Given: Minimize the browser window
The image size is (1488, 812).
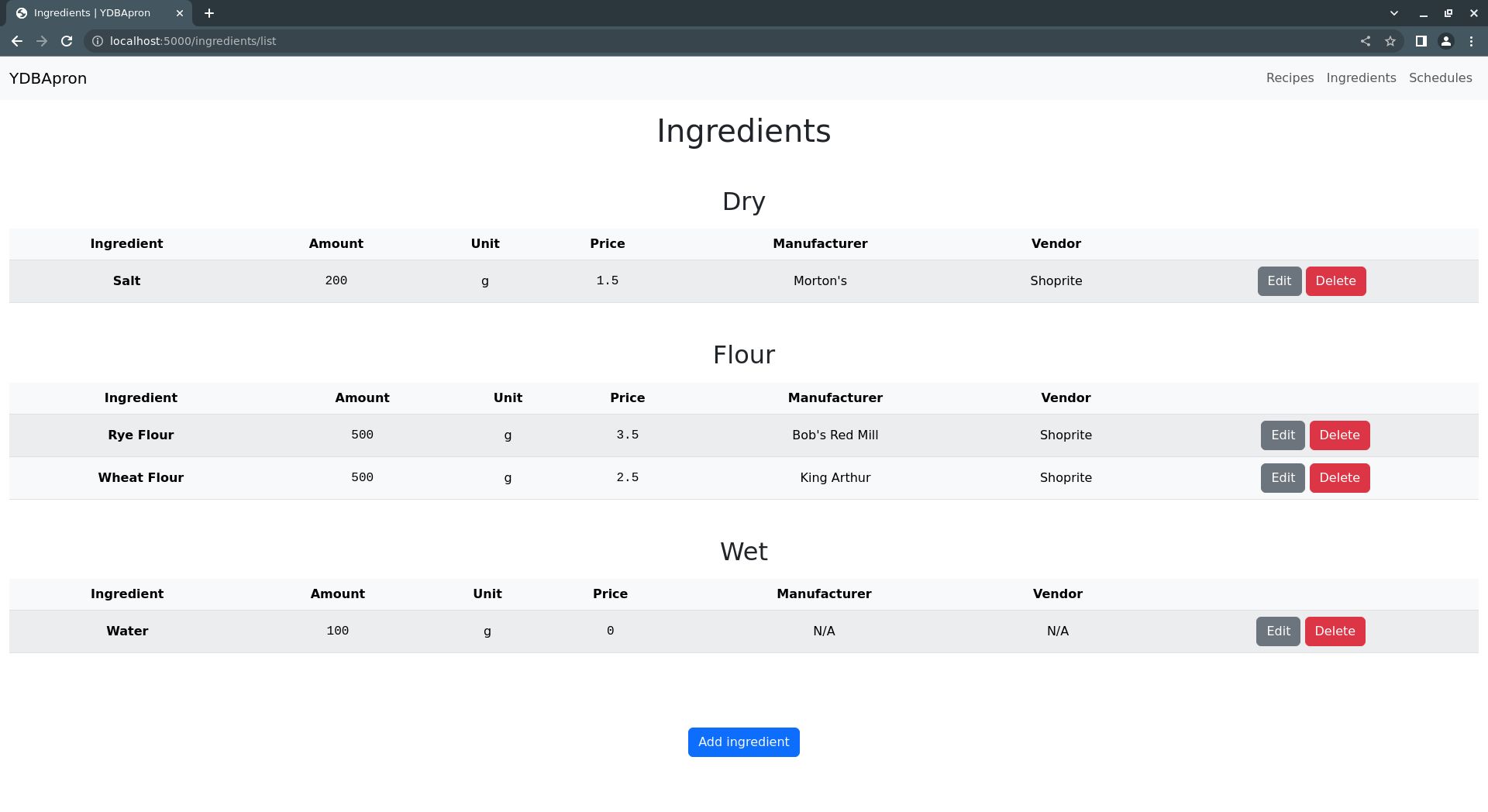Looking at the screenshot, I should tap(1423, 13).
